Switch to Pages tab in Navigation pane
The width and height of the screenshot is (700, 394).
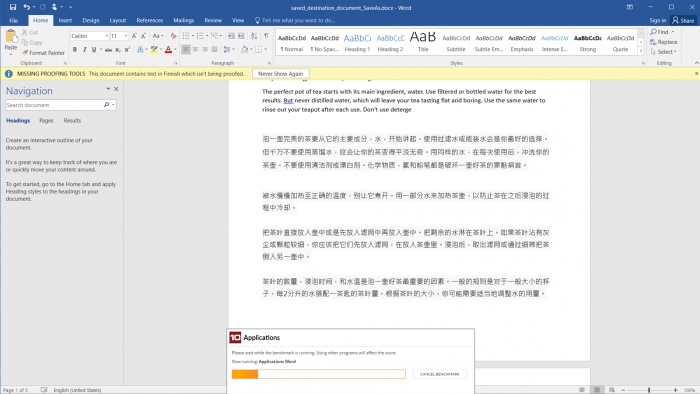(46, 120)
